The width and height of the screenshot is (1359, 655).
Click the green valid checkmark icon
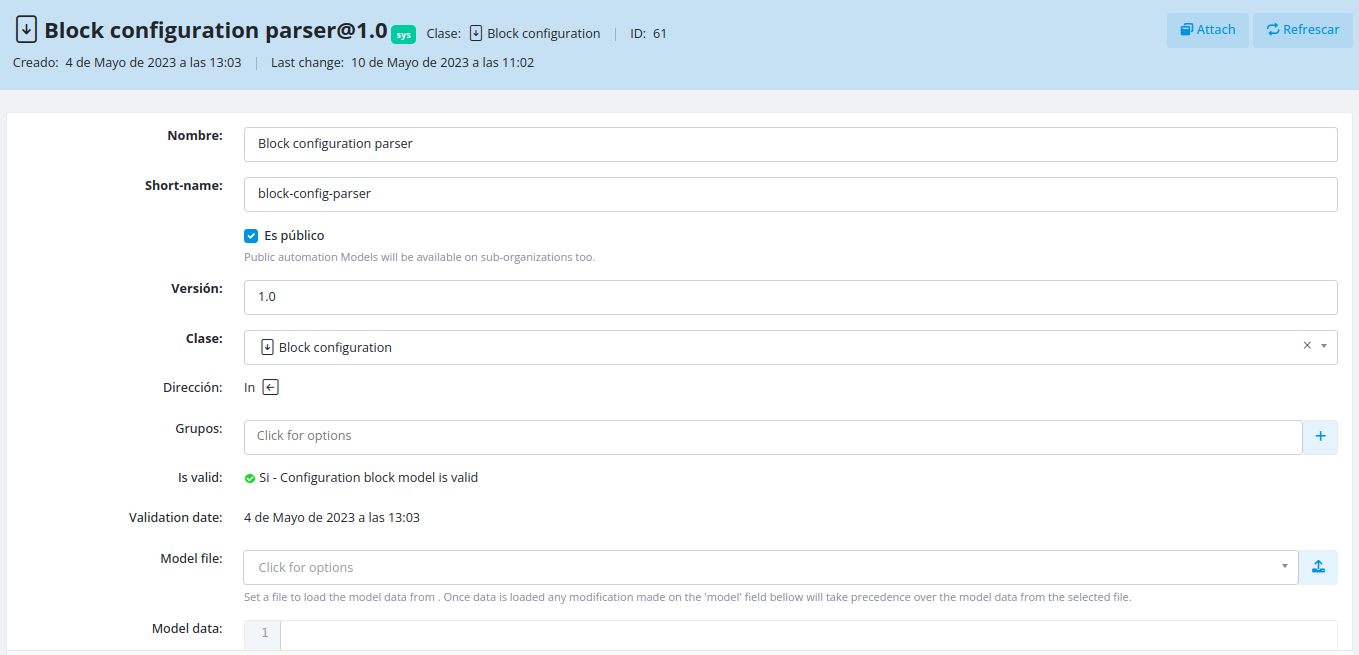point(250,478)
